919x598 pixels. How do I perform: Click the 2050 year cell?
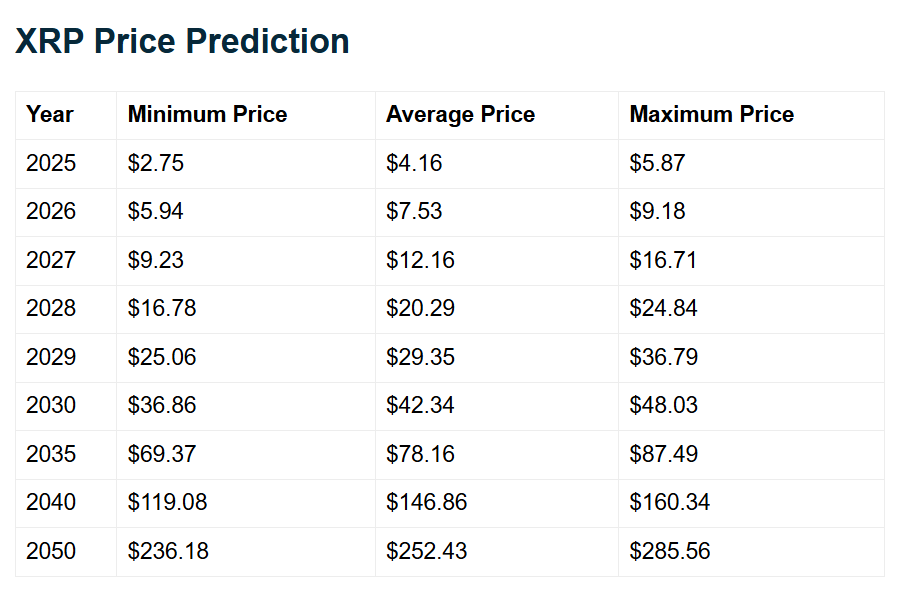(51, 551)
